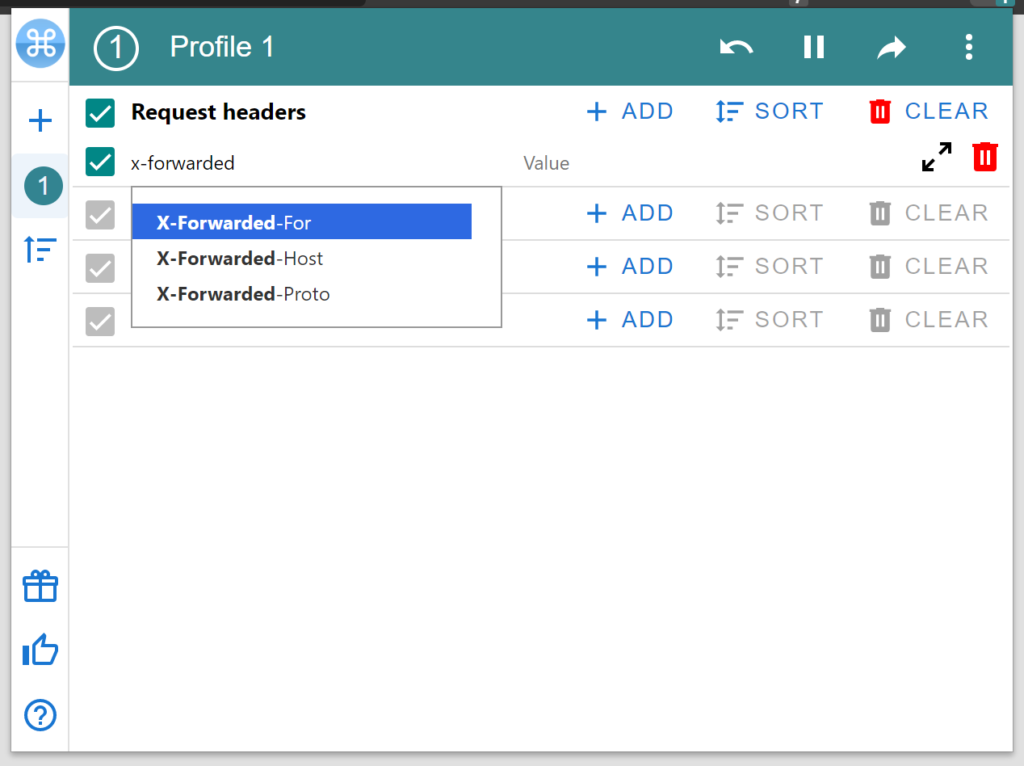Delete the x-forwarded header row

coord(985,157)
